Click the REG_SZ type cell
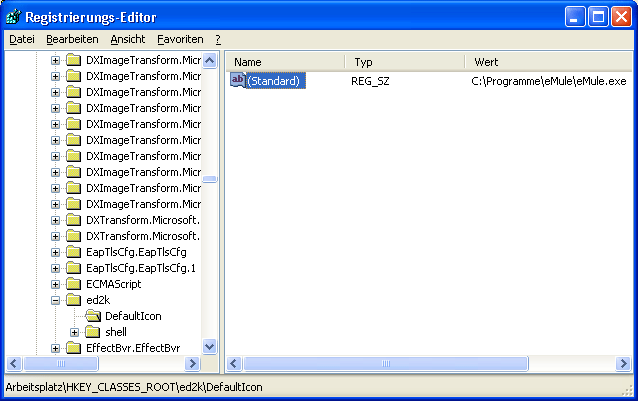Screen dimensions: 638x401 pos(370,81)
